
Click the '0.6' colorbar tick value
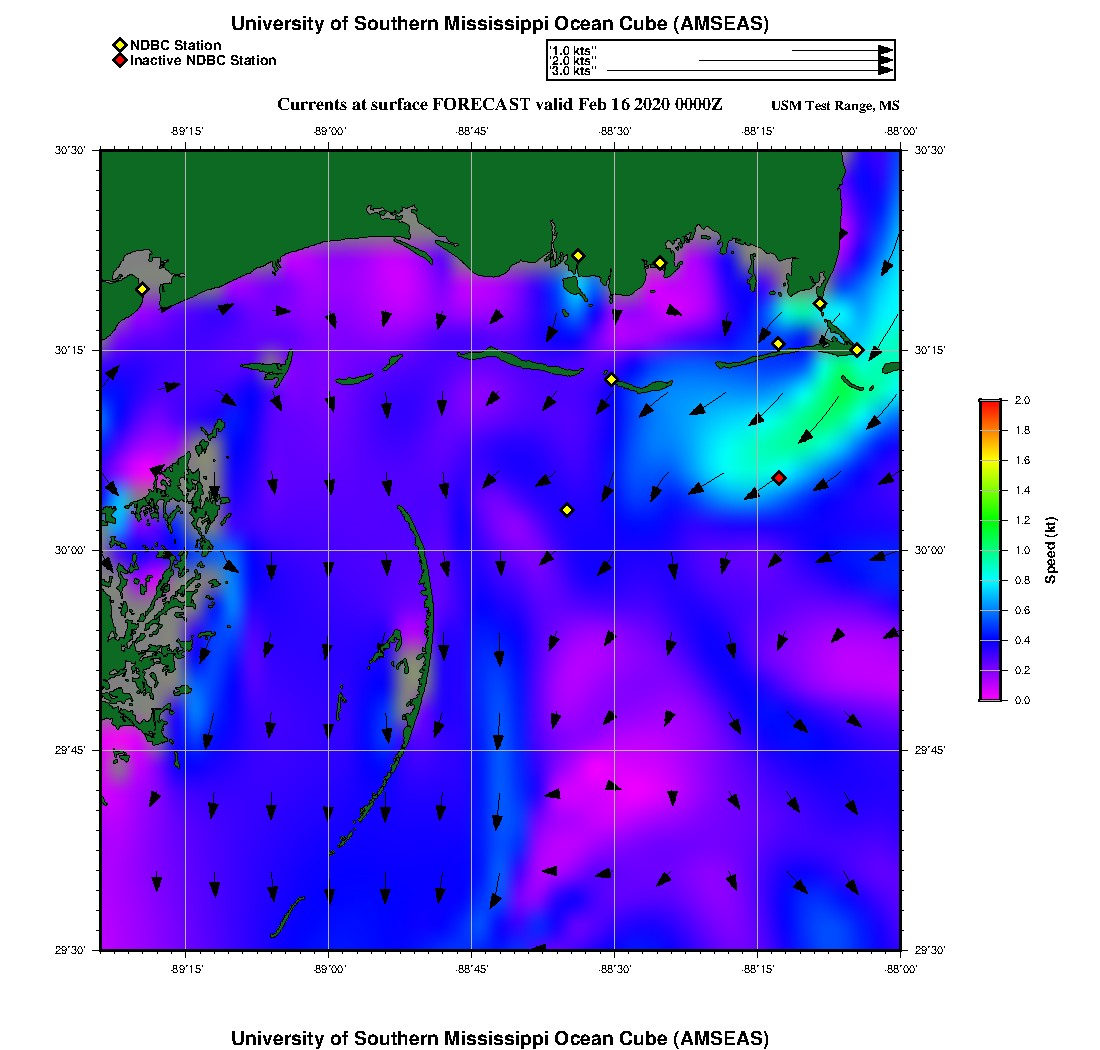point(1022,610)
